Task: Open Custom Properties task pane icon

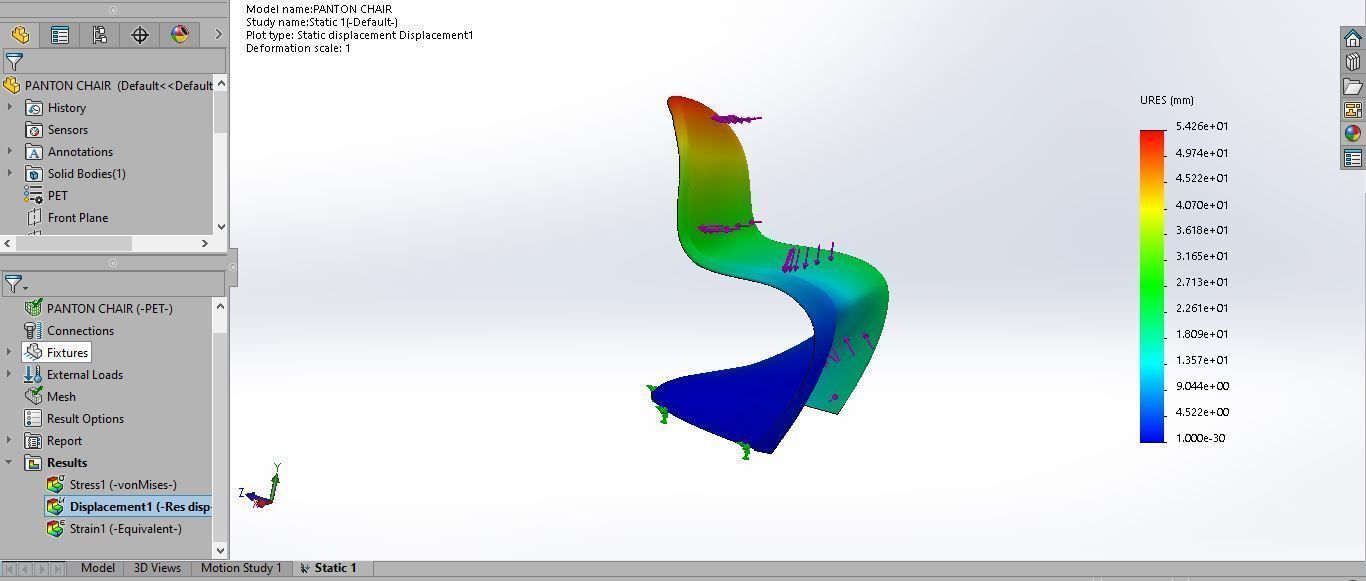Action: 1353,158
